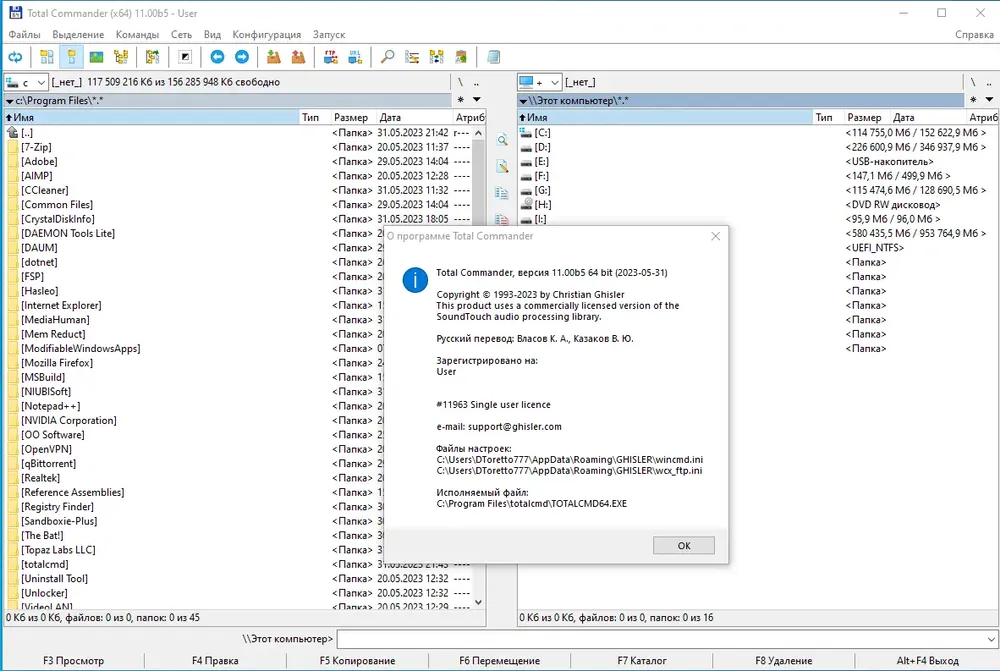Click the Pack files toolbar icon
1000x671 pixels.
(274, 57)
